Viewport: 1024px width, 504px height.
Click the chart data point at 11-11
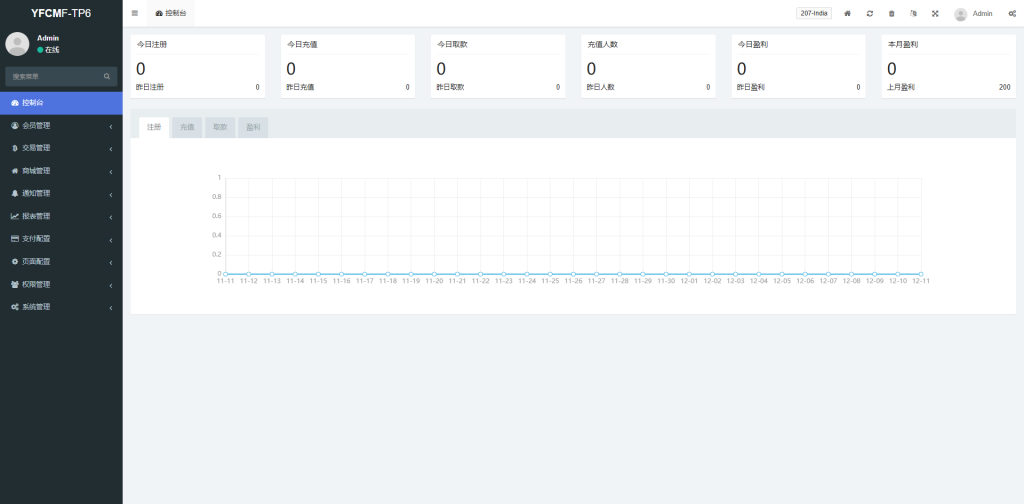pyautogui.click(x=225, y=274)
